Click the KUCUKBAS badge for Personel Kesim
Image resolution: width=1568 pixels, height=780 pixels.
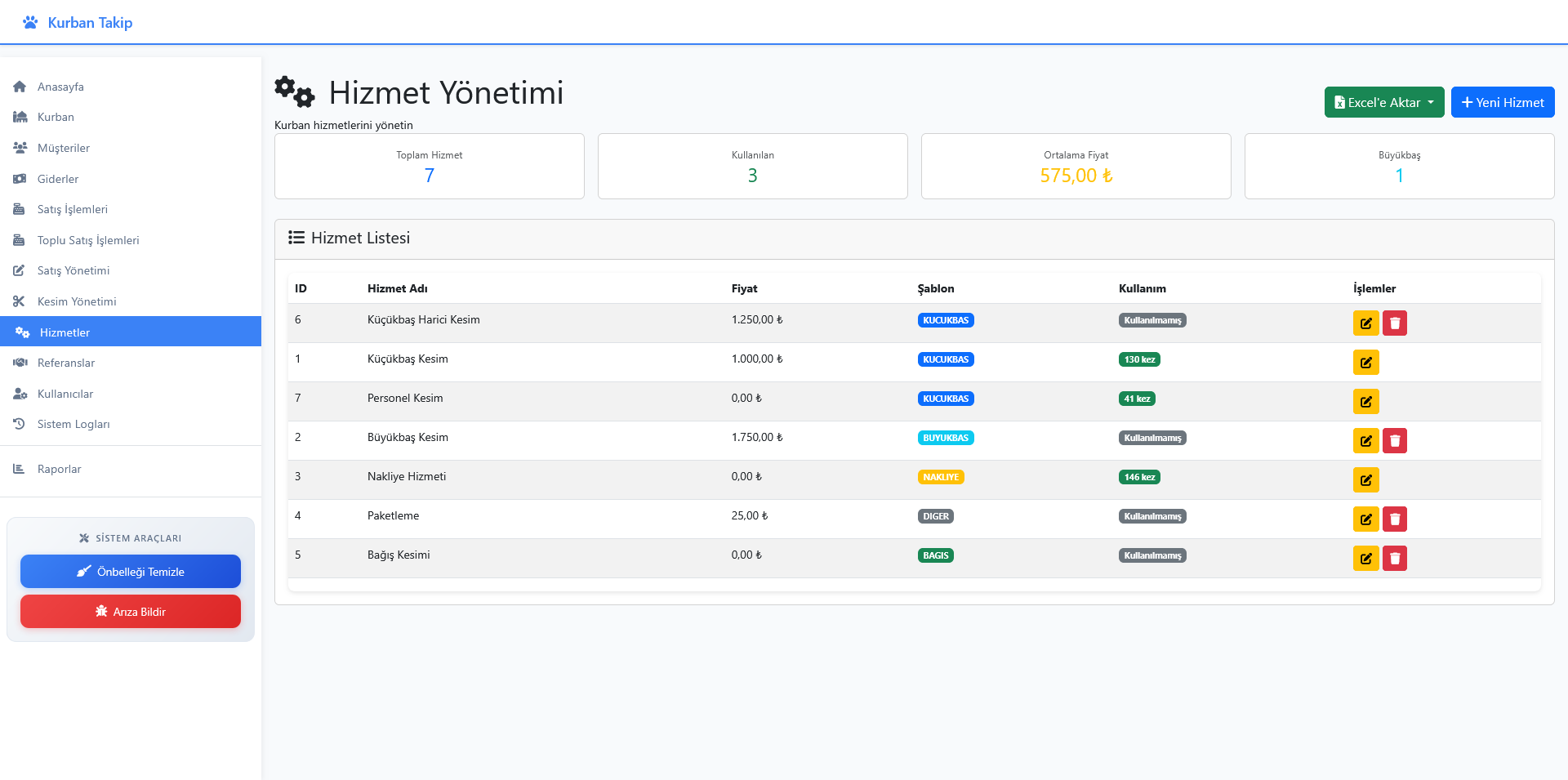click(945, 399)
